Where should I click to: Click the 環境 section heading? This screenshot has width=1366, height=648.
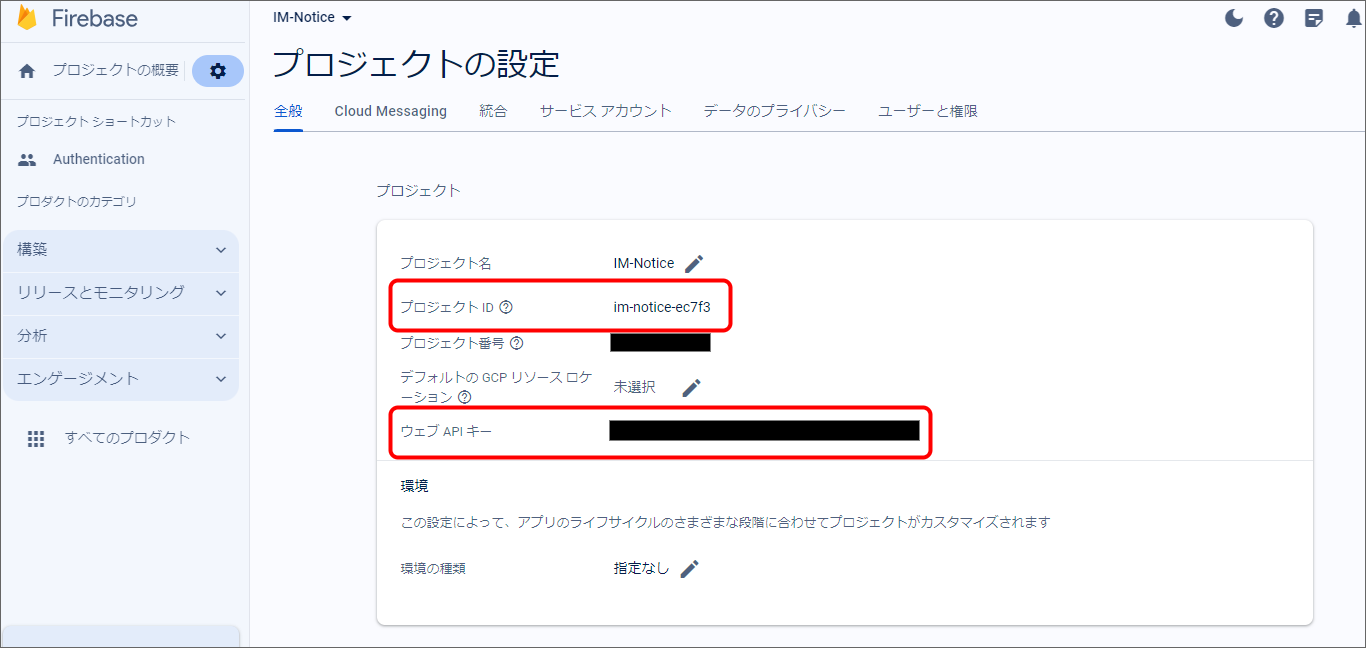tap(415, 486)
